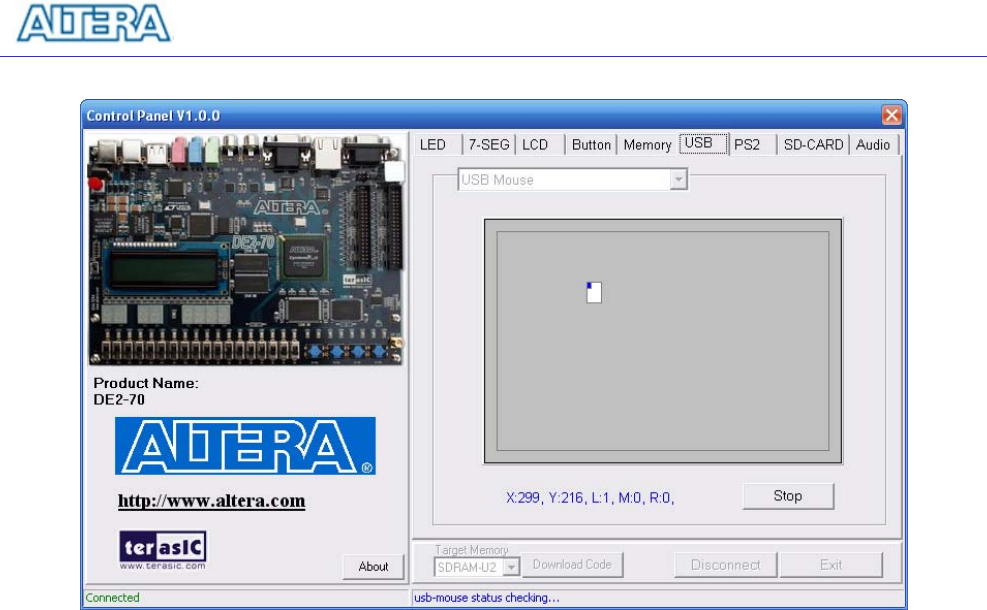Open the 7-SEG tab
This screenshot has height=610, width=987.
pyautogui.click(x=489, y=145)
